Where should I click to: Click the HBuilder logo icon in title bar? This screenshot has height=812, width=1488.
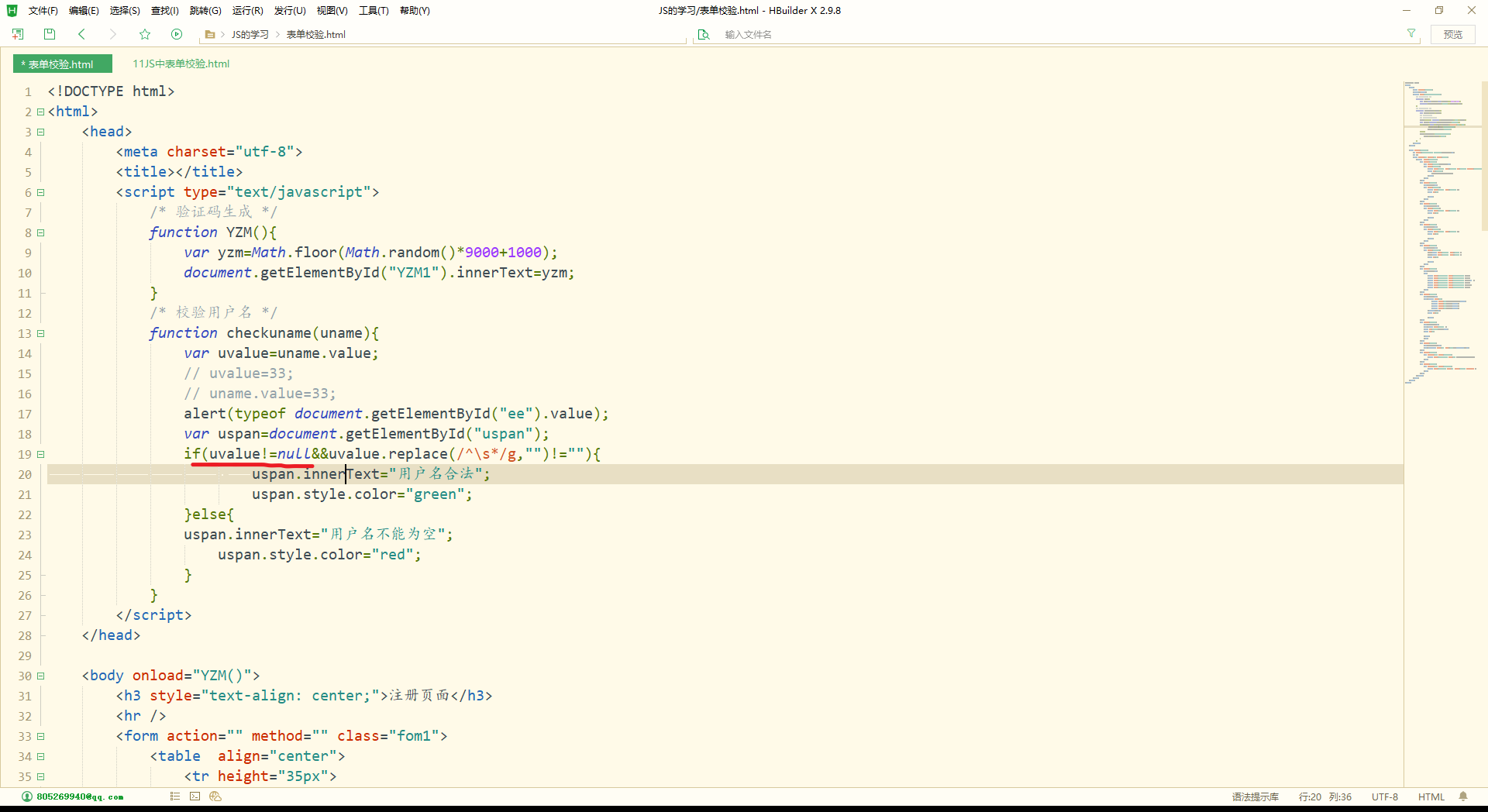(12, 10)
